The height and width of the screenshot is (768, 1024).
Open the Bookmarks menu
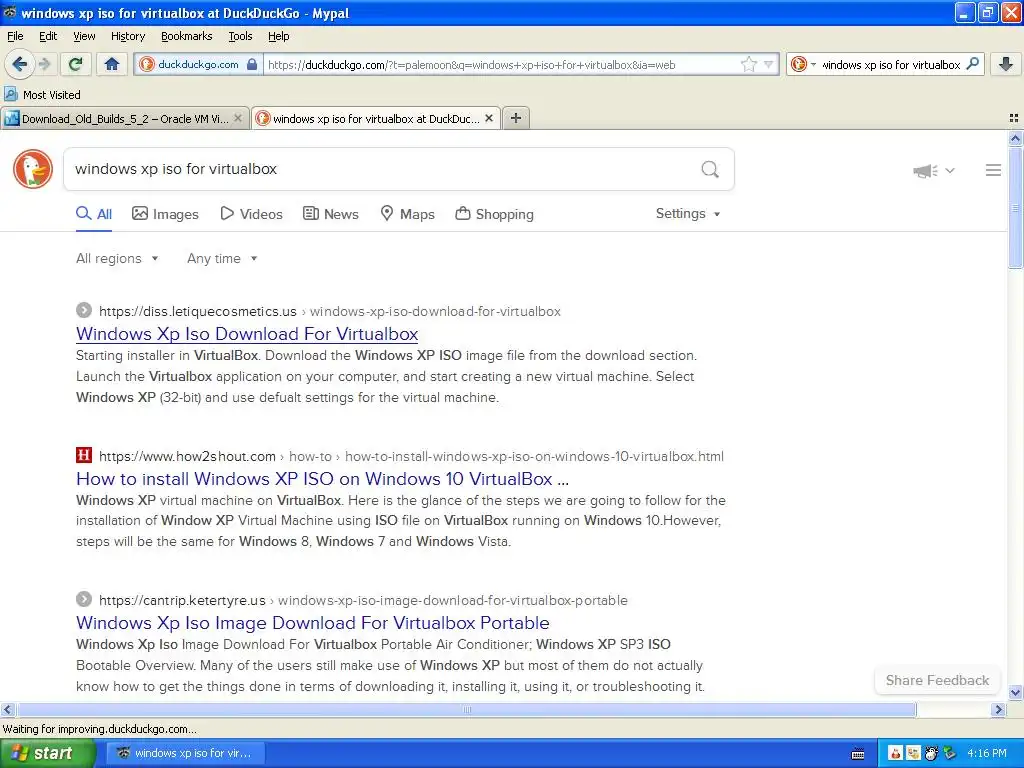(186, 36)
